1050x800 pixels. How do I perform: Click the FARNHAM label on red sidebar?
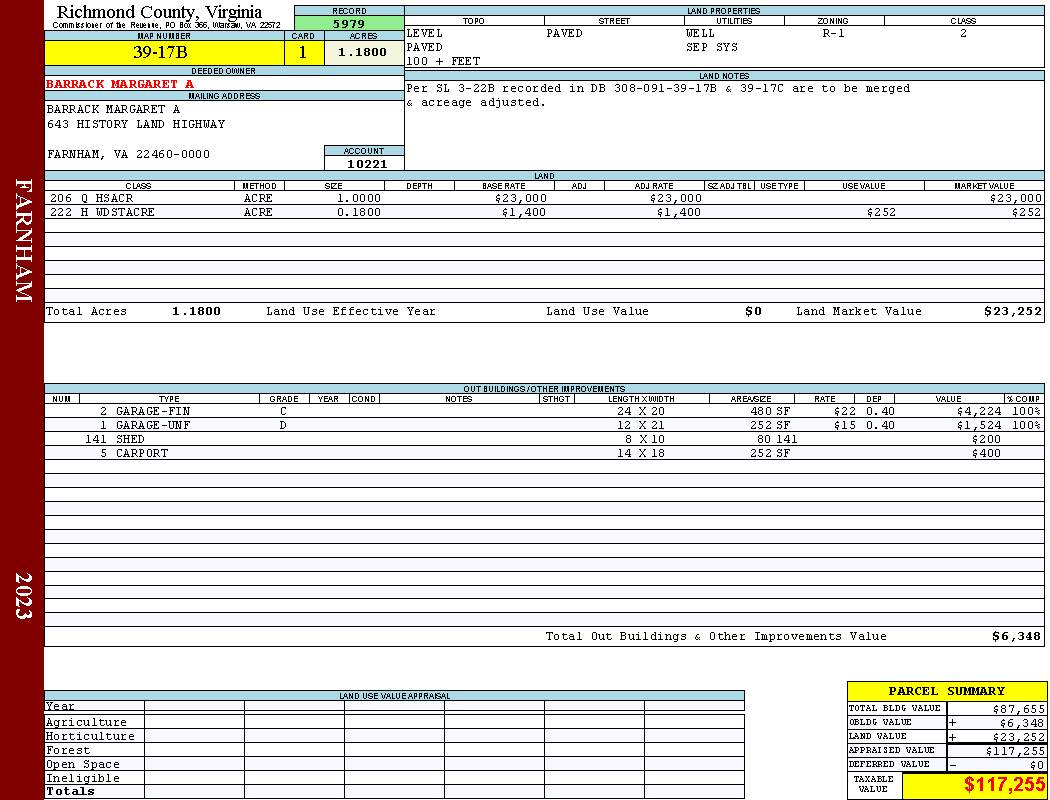coord(23,240)
